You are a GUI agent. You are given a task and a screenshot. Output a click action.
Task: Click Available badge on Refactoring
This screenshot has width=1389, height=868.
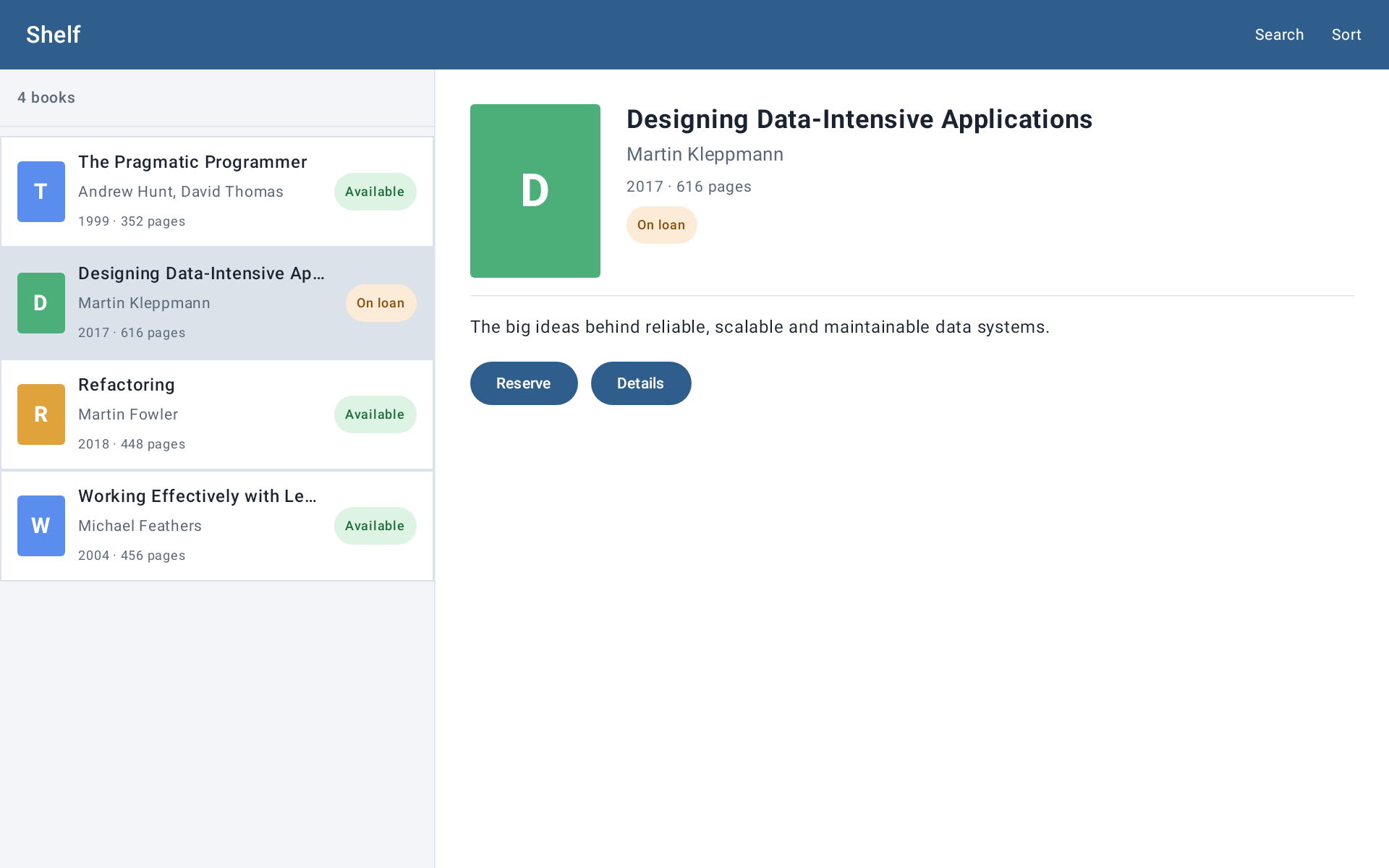click(375, 414)
